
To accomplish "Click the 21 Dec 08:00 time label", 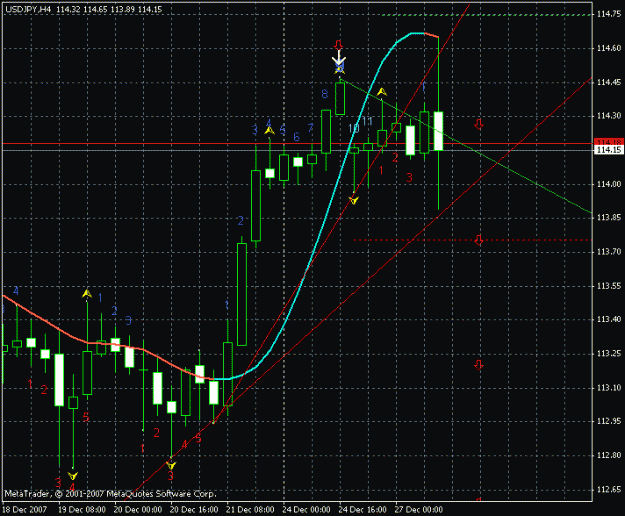I will click(251, 510).
